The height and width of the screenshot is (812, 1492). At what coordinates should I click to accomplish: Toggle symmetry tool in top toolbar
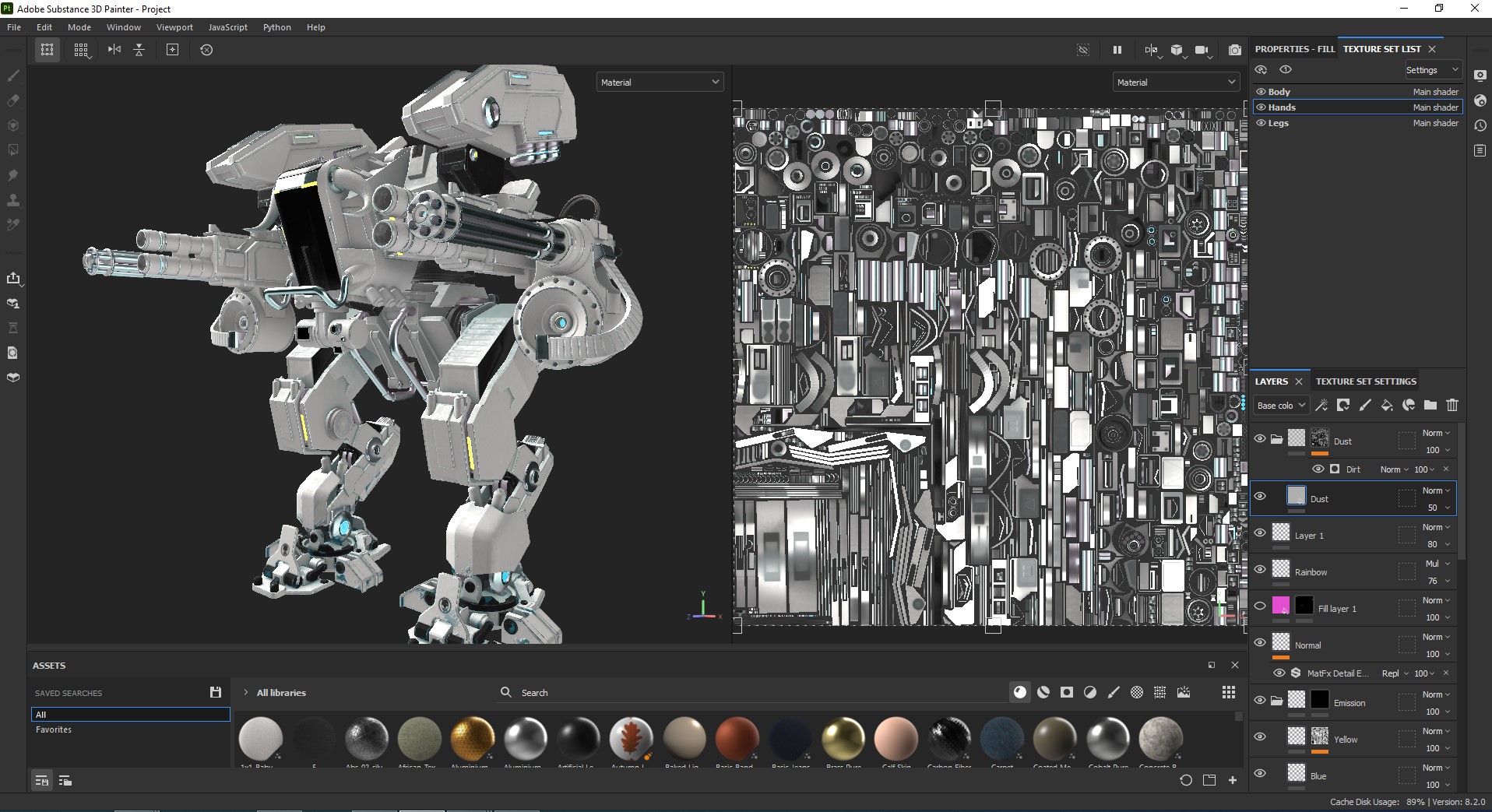tap(114, 50)
